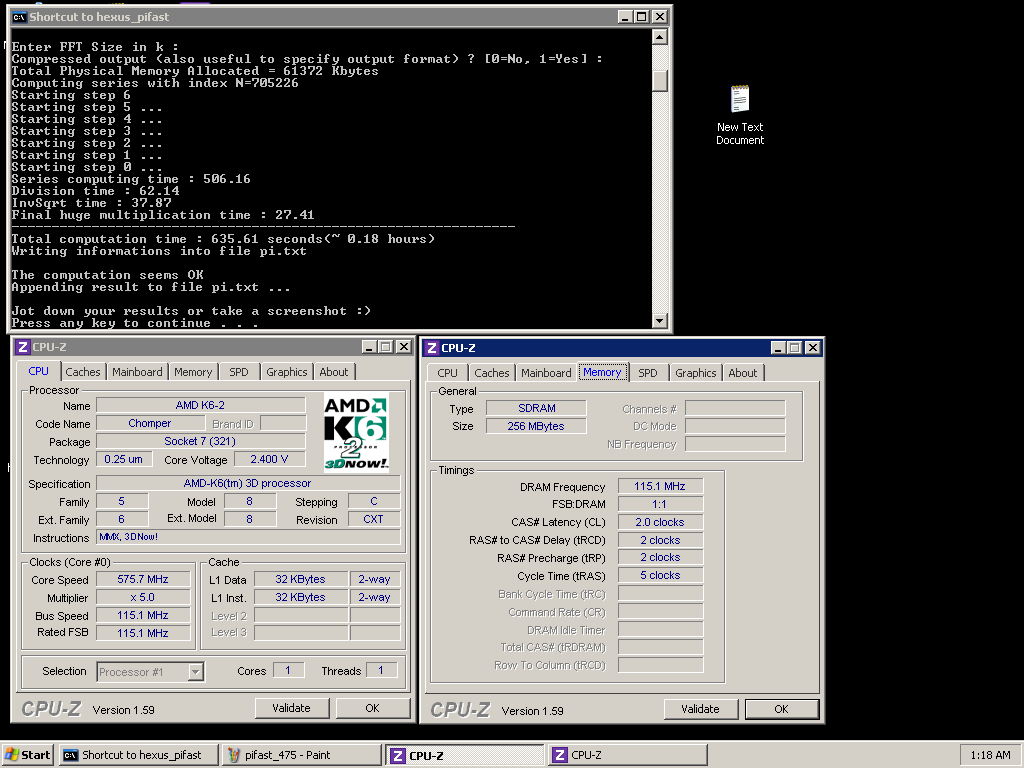Click the 'Socket 7 (321)' Package field
The image size is (1024, 768).
point(200,441)
